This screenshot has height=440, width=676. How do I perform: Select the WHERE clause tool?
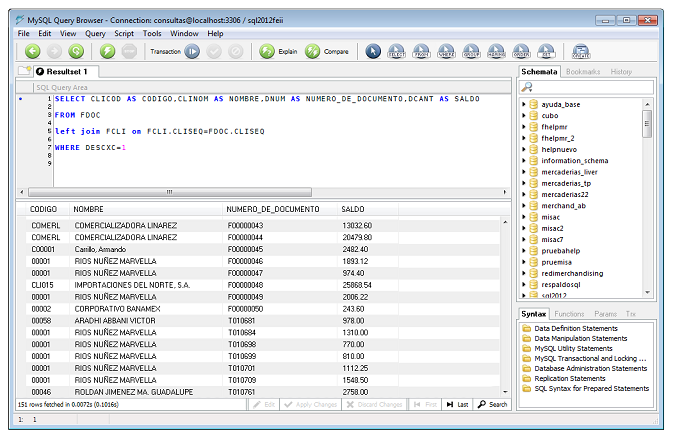pyautogui.click(x=446, y=51)
